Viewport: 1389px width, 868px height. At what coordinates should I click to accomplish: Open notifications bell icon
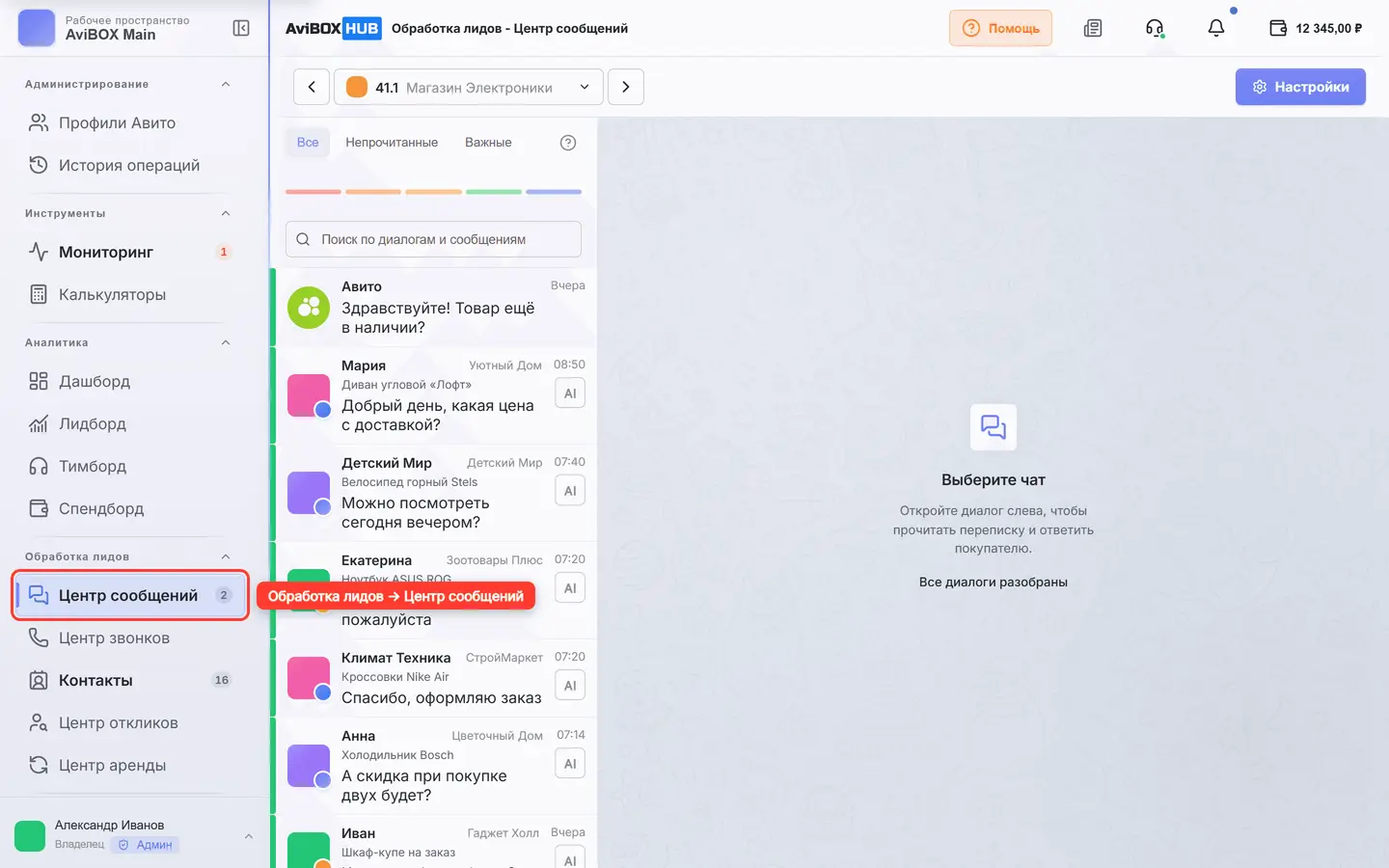(1216, 28)
